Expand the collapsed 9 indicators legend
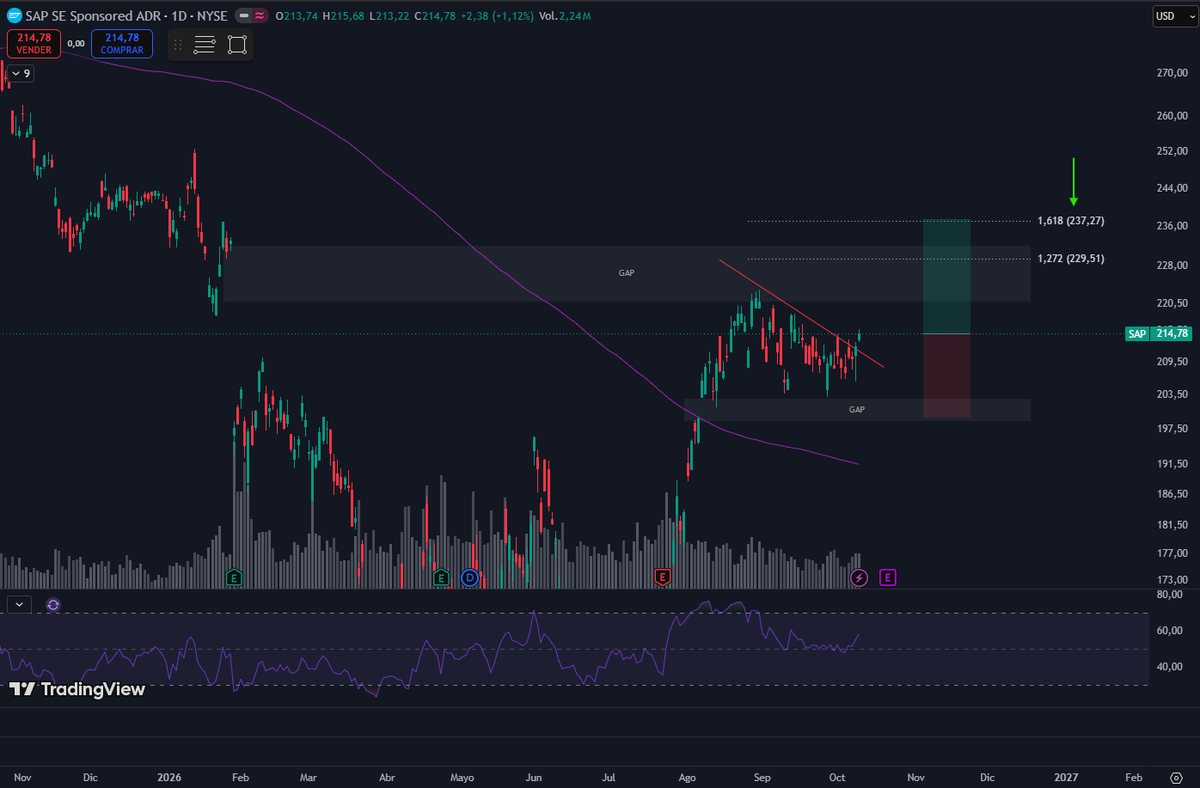 coord(20,73)
